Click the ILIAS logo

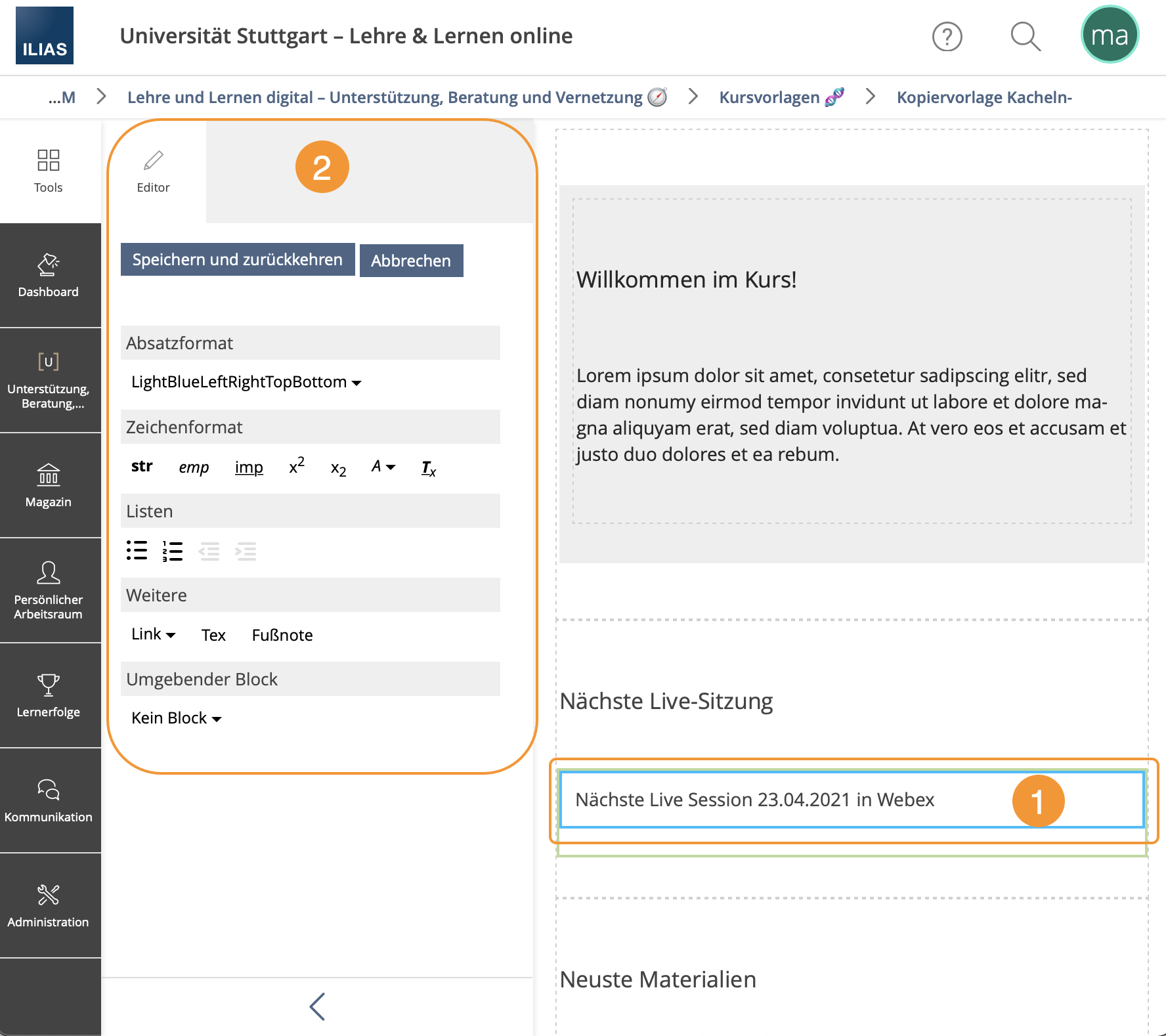pyautogui.click(x=45, y=35)
